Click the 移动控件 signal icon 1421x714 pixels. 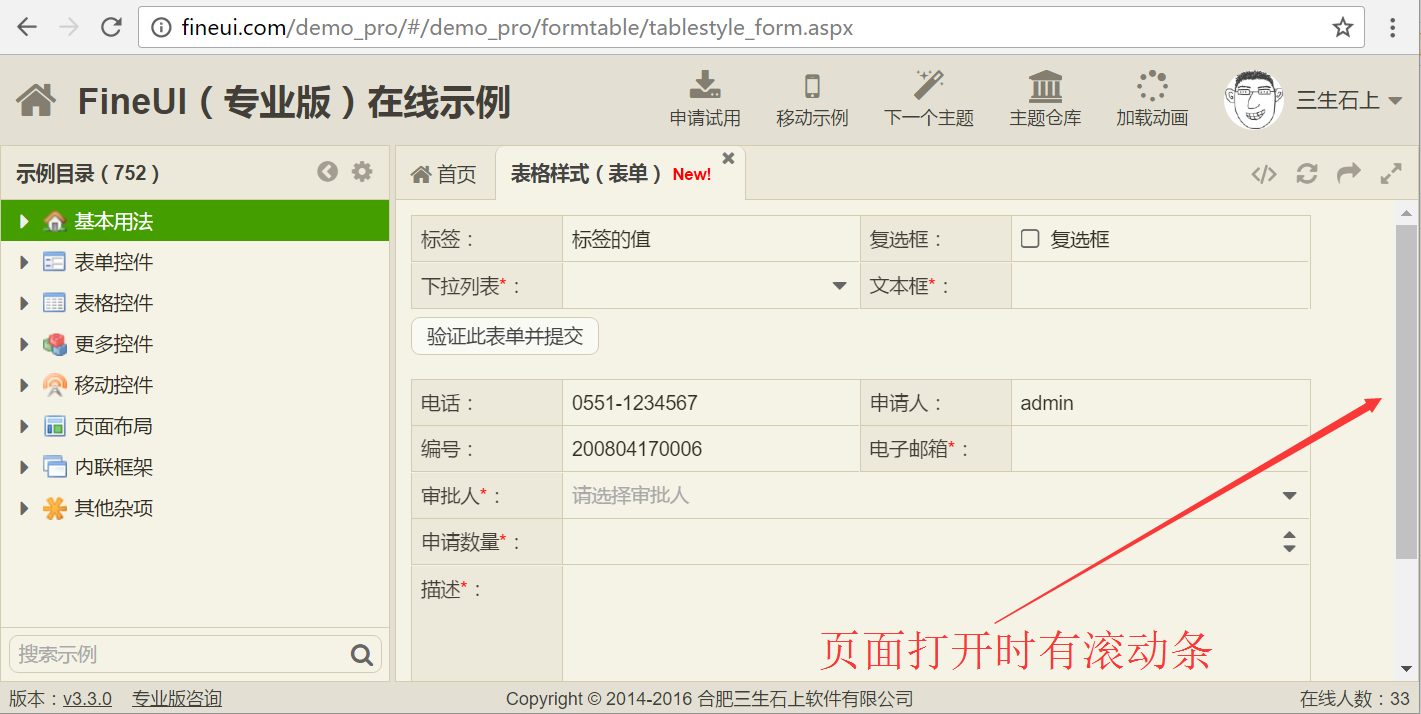point(55,385)
